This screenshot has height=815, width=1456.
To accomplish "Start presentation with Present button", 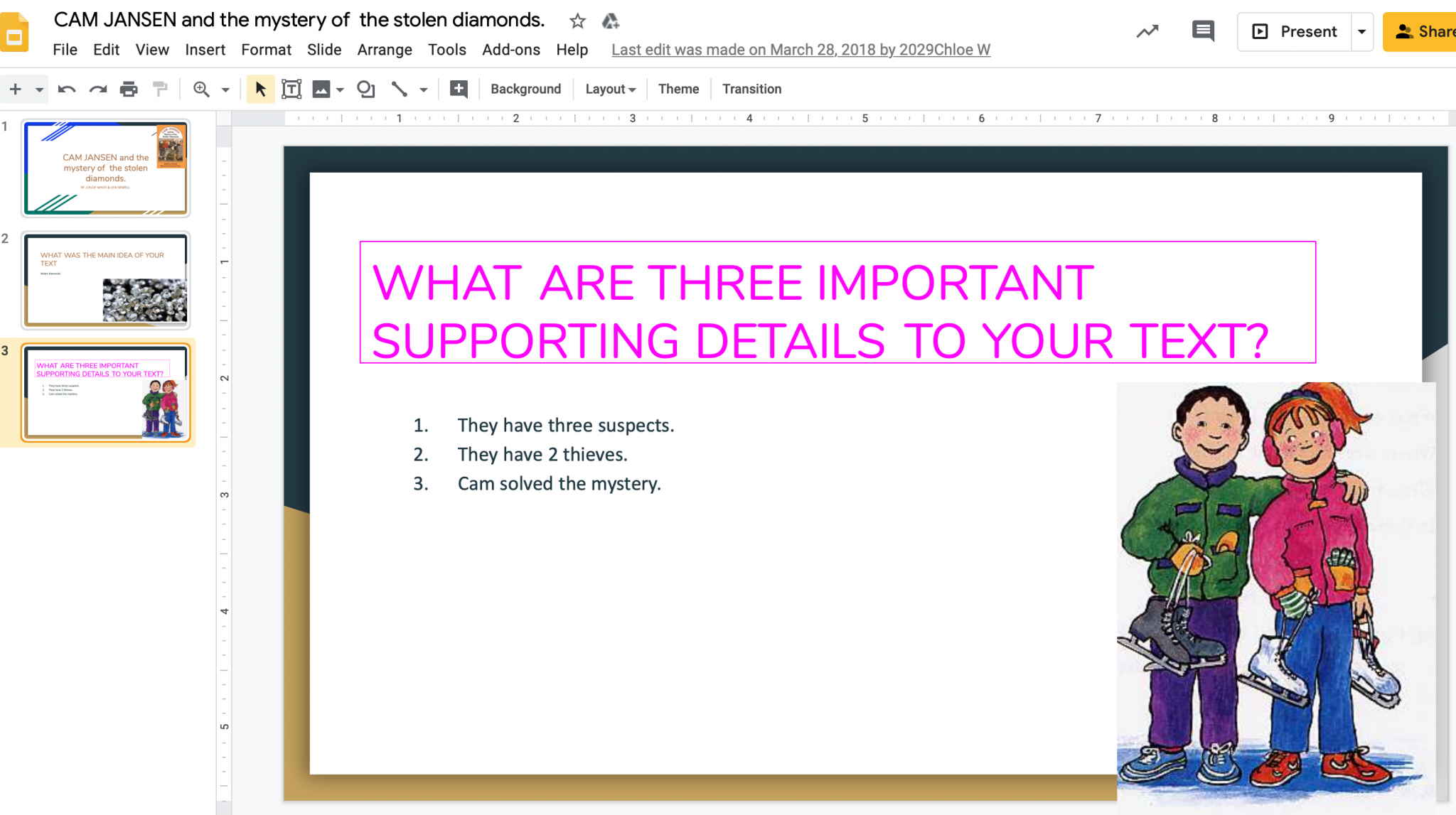I will [1294, 31].
